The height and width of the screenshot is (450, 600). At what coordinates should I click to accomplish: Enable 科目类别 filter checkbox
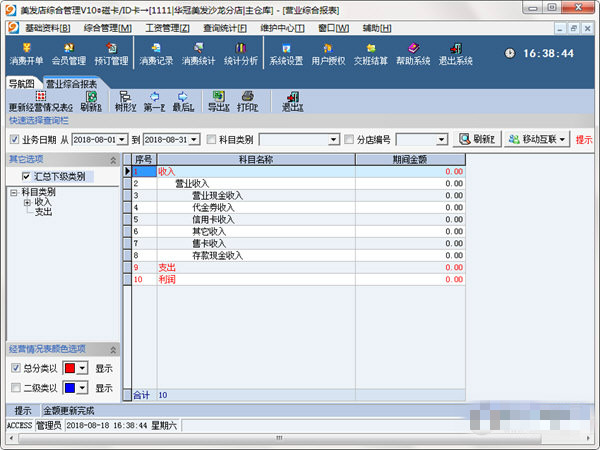point(211,139)
